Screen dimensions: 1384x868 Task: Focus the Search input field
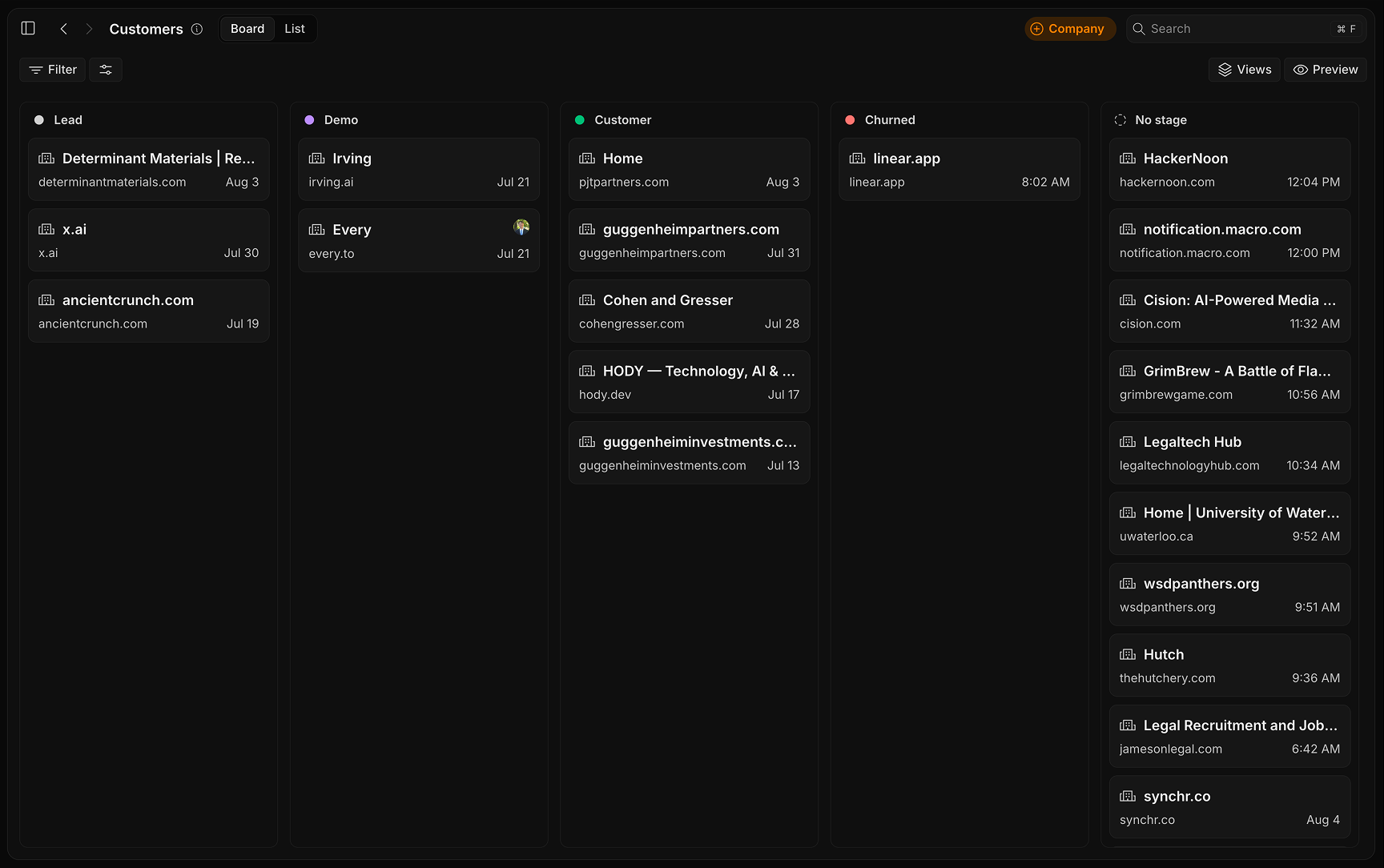1245,29
